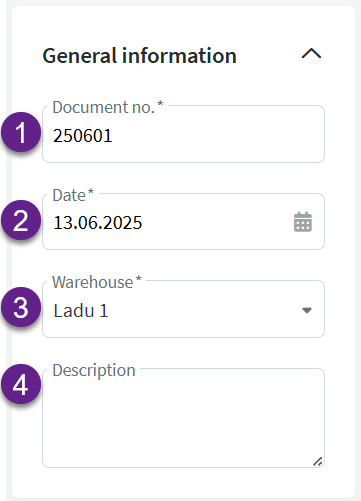361x501 pixels.
Task: Click the 250601 document number value
Action: coord(83,136)
